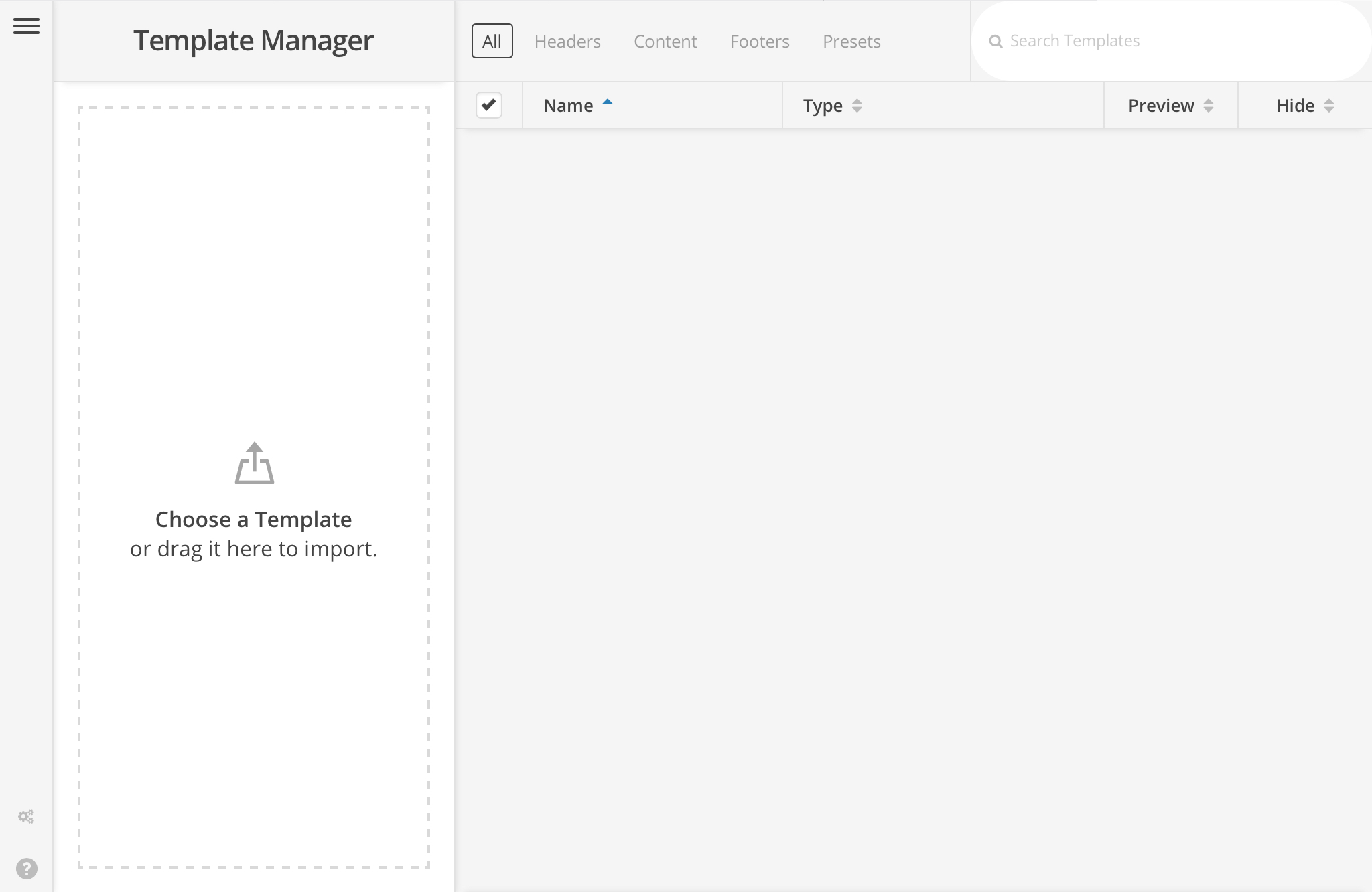This screenshot has height=892, width=1372.
Task: Sort by Name using arrow
Action: (608, 102)
